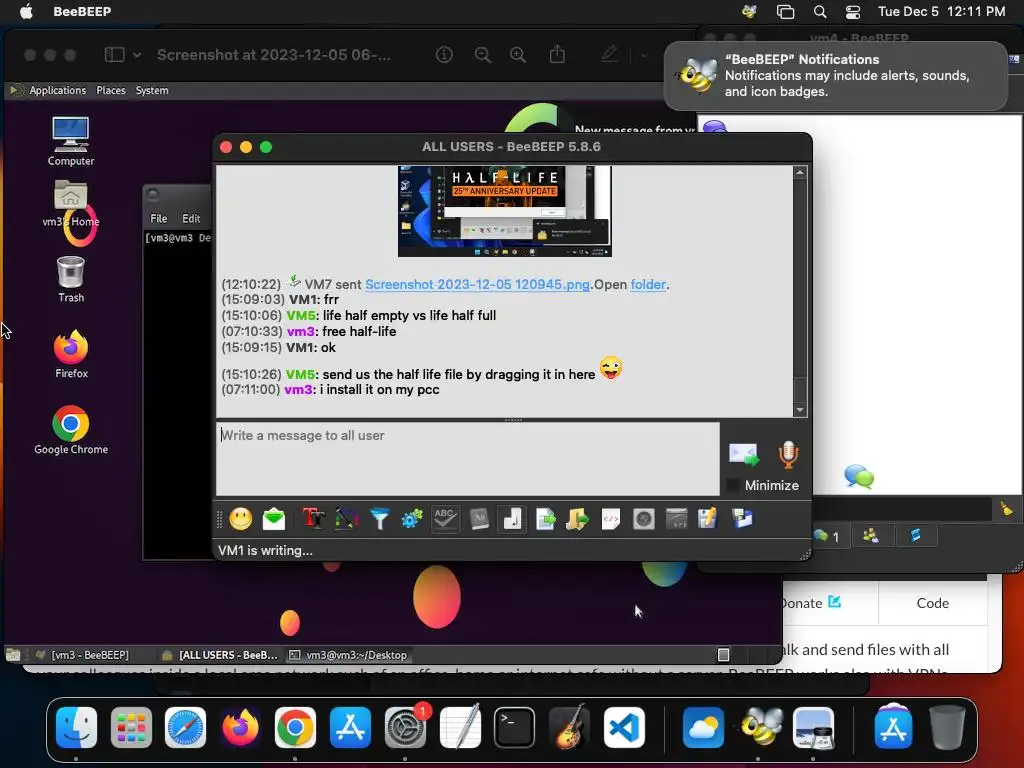Click the winking emoji in VM5's message

[x=611, y=368]
